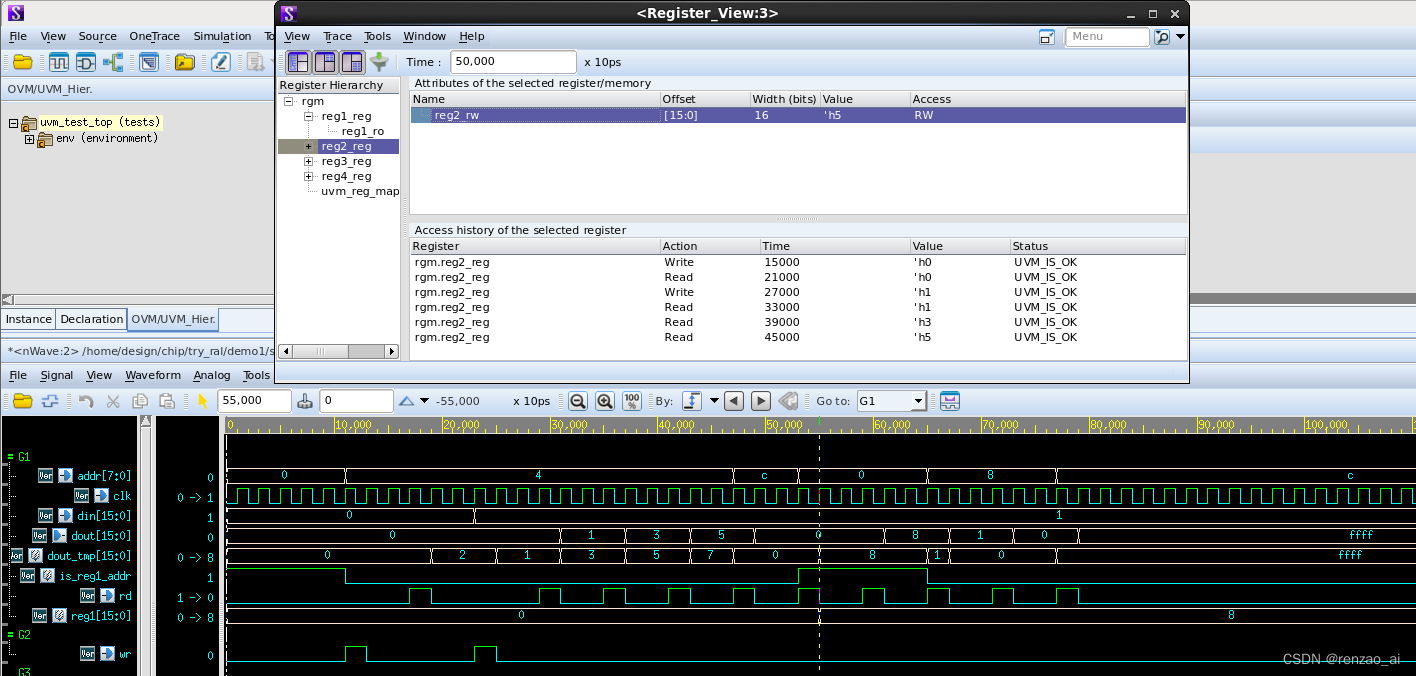1416x676 pixels.
Task: Click the 100% zoom fit icon
Action: [x=631, y=401]
